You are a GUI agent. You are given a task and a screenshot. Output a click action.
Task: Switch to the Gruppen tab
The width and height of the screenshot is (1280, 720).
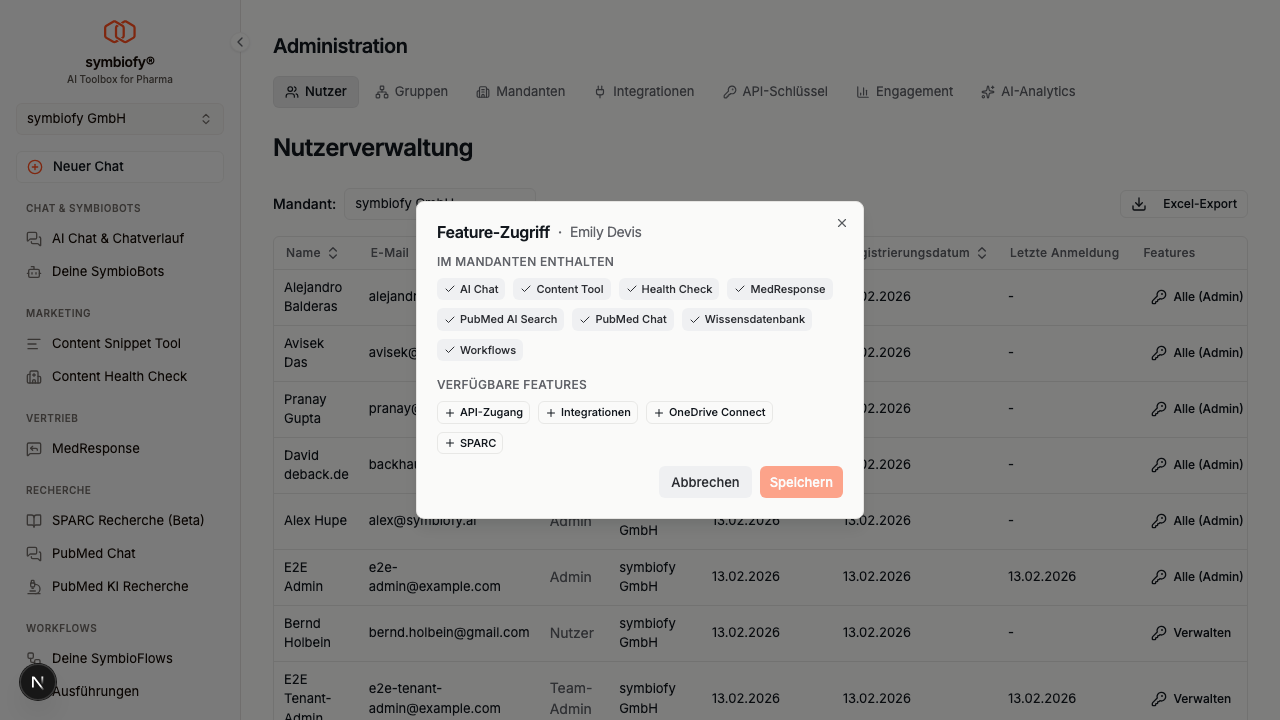click(x=411, y=91)
